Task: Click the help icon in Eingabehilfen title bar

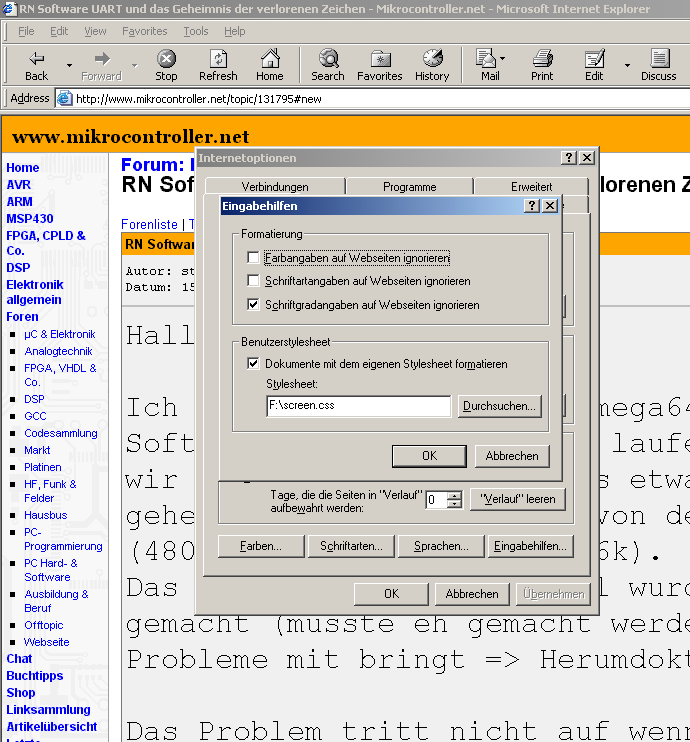Action: click(x=532, y=206)
